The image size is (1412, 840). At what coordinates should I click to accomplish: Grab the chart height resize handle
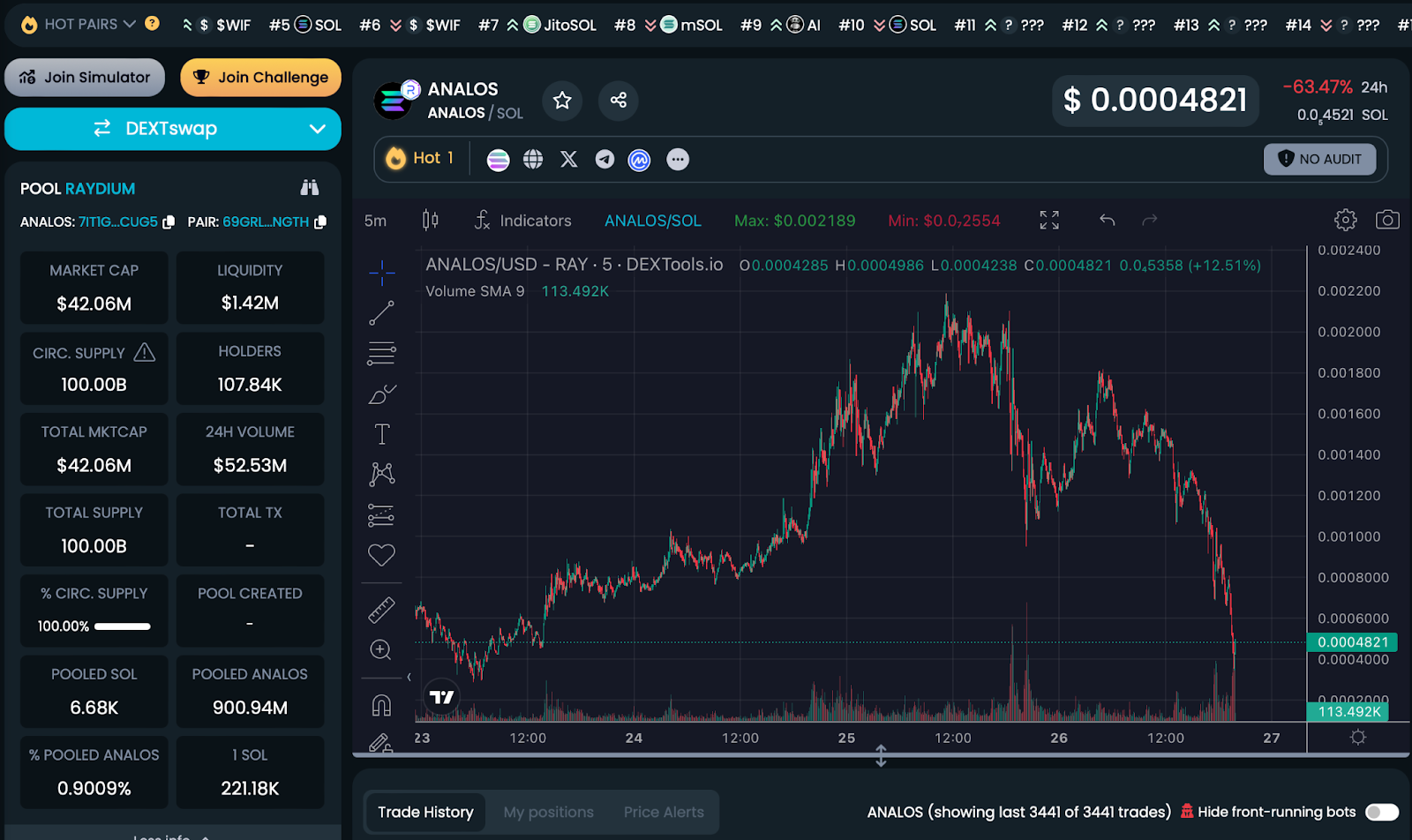[x=881, y=755]
